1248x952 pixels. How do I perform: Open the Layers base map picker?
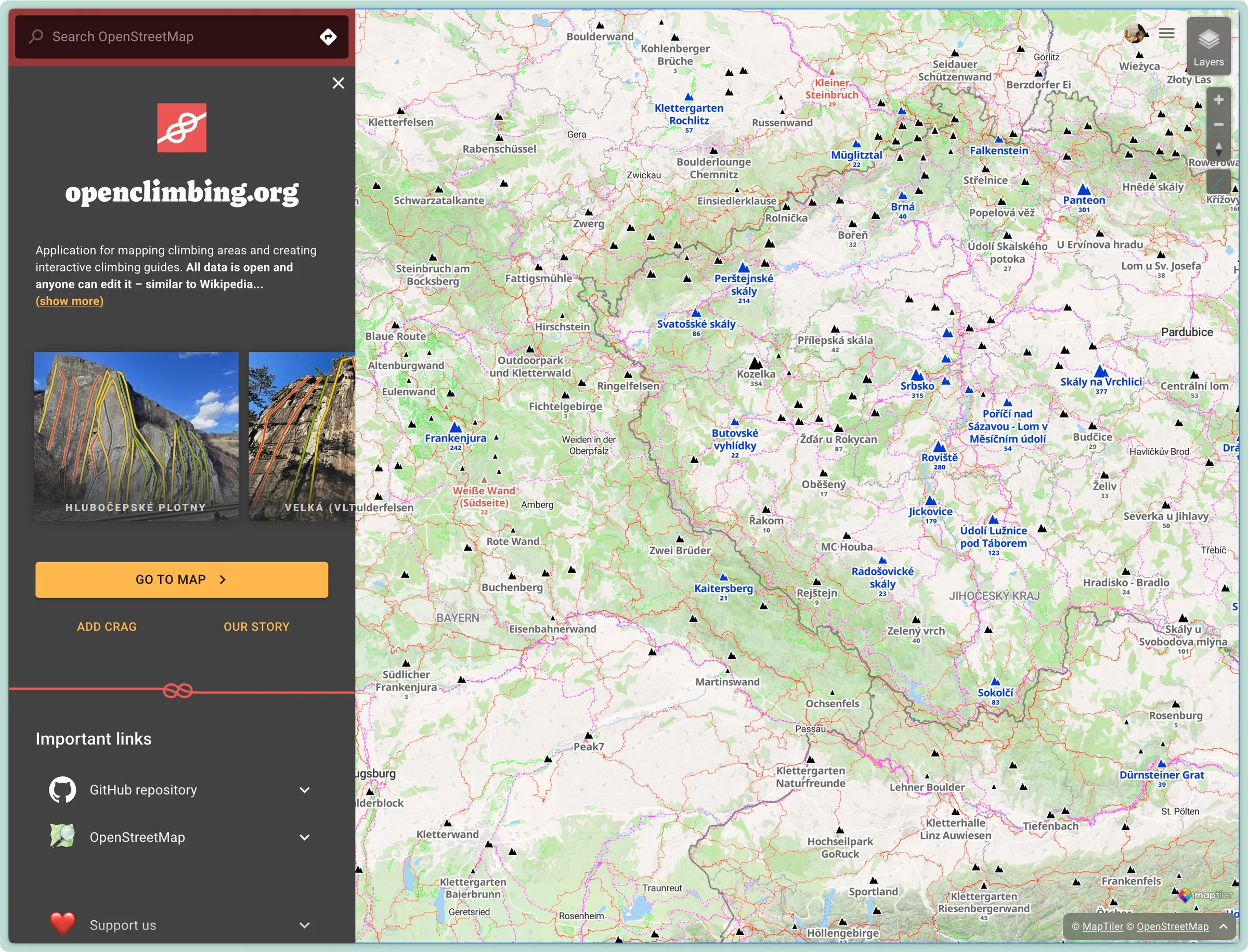click(x=1208, y=45)
